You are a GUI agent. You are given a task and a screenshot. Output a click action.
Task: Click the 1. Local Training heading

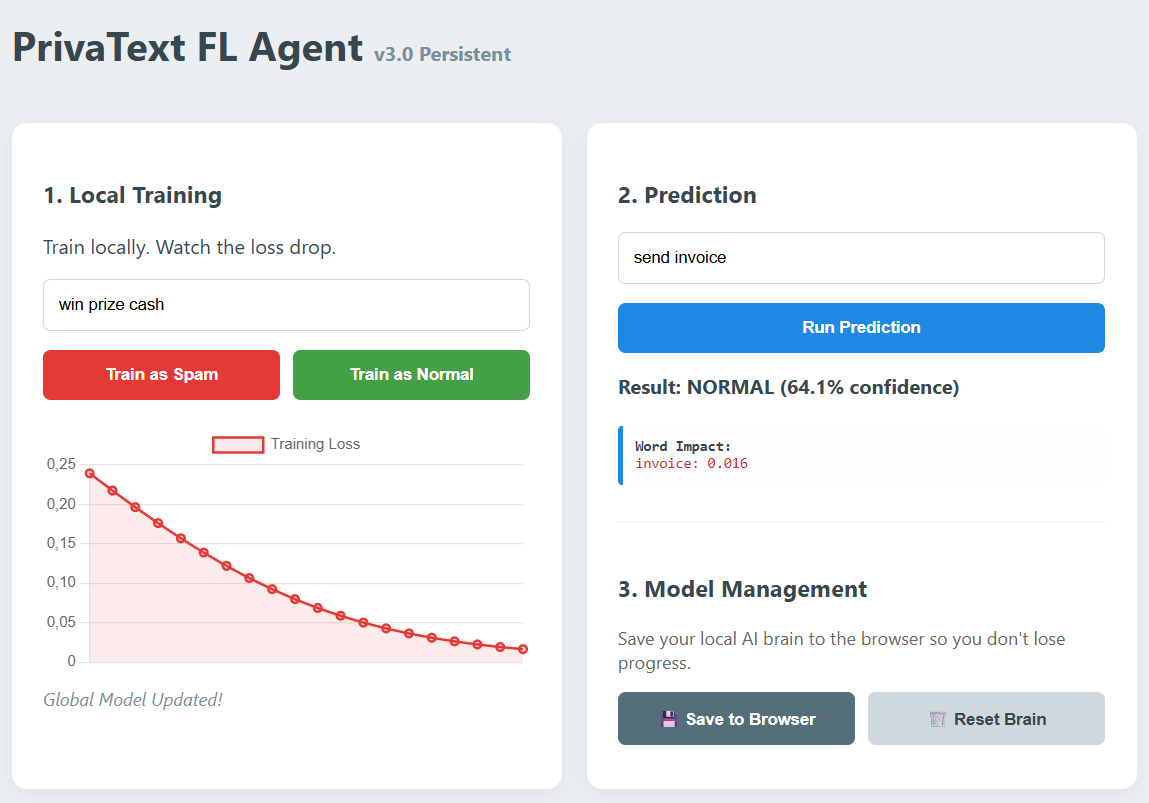(133, 196)
